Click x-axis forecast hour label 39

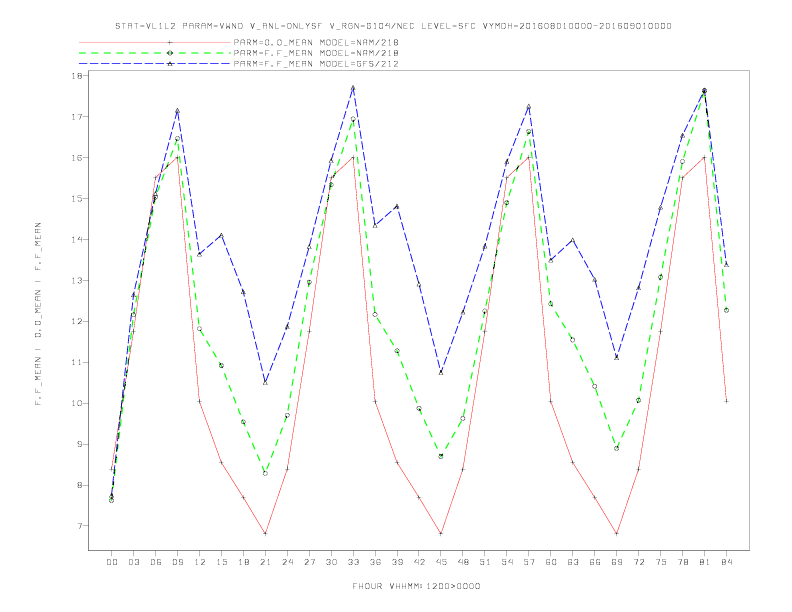point(397,562)
